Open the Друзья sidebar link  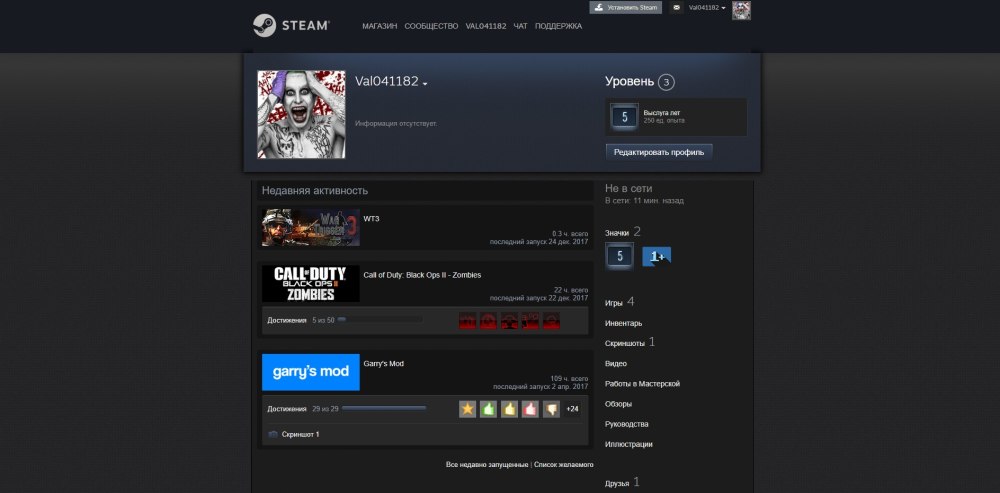[617, 483]
